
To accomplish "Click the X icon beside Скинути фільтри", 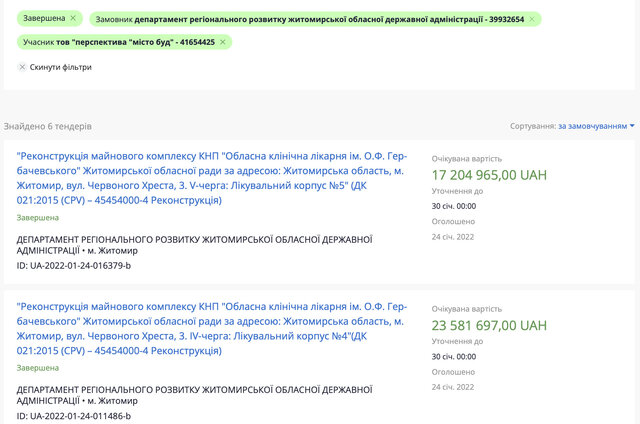I will 22,67.
